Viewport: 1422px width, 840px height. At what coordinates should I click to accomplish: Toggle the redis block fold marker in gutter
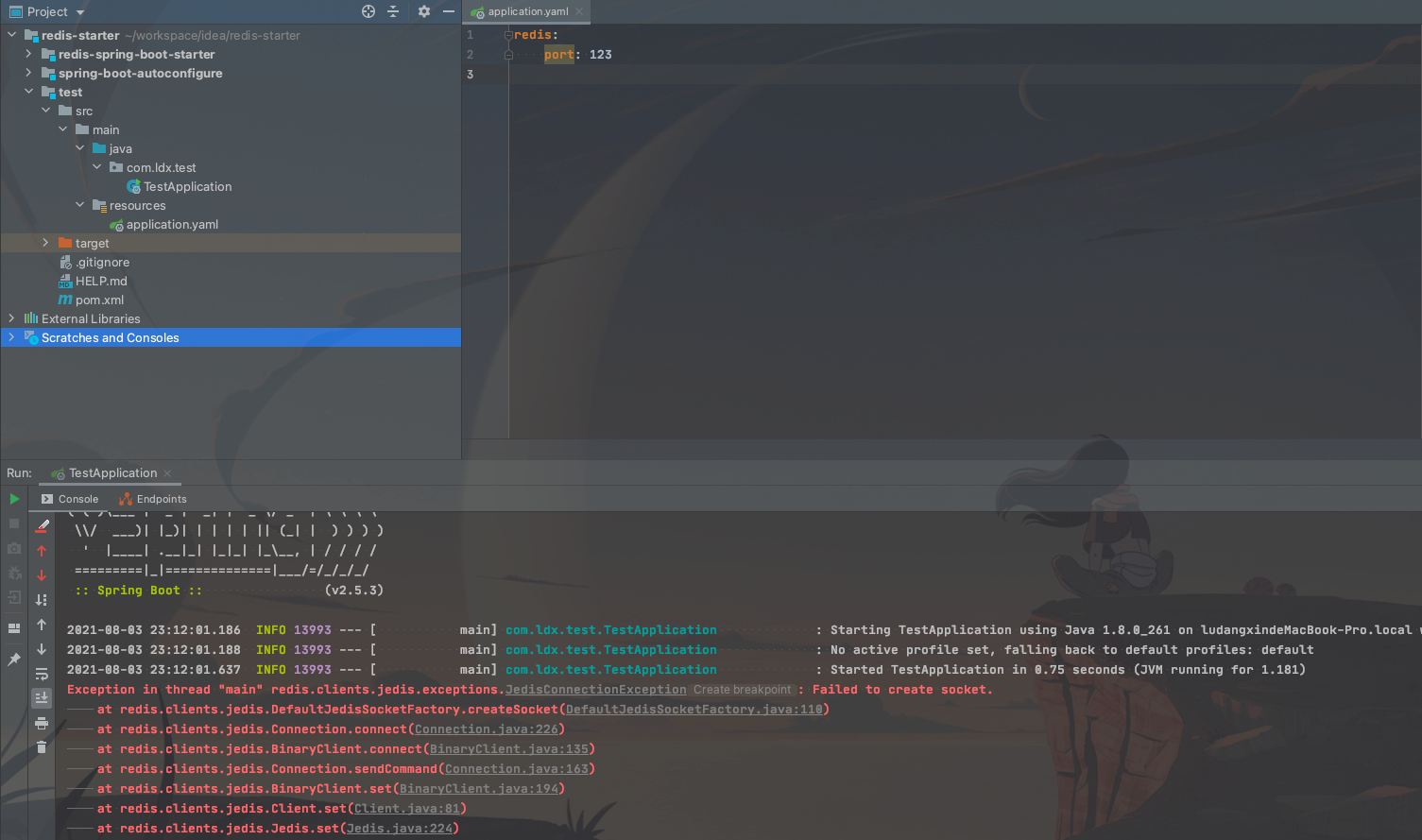point(508,35)
